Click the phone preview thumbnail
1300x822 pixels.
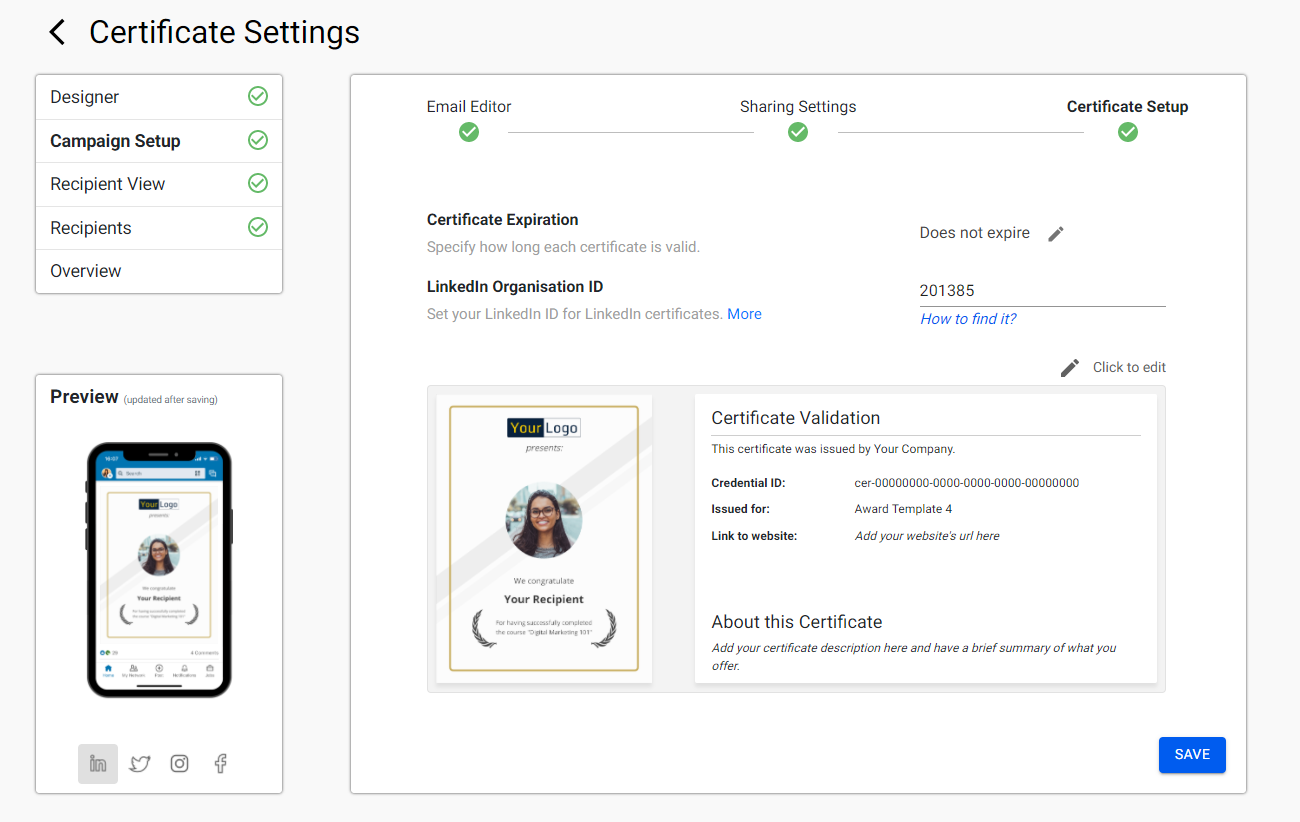[158, 568]
